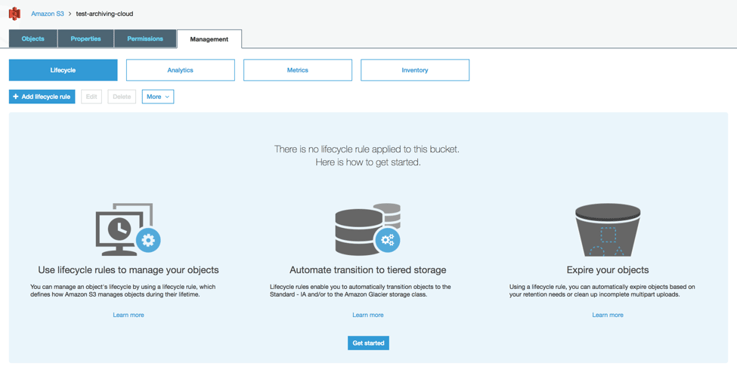Click the database tiered storage icon
The width and height of the screenshot is (737, 366).
368,229
